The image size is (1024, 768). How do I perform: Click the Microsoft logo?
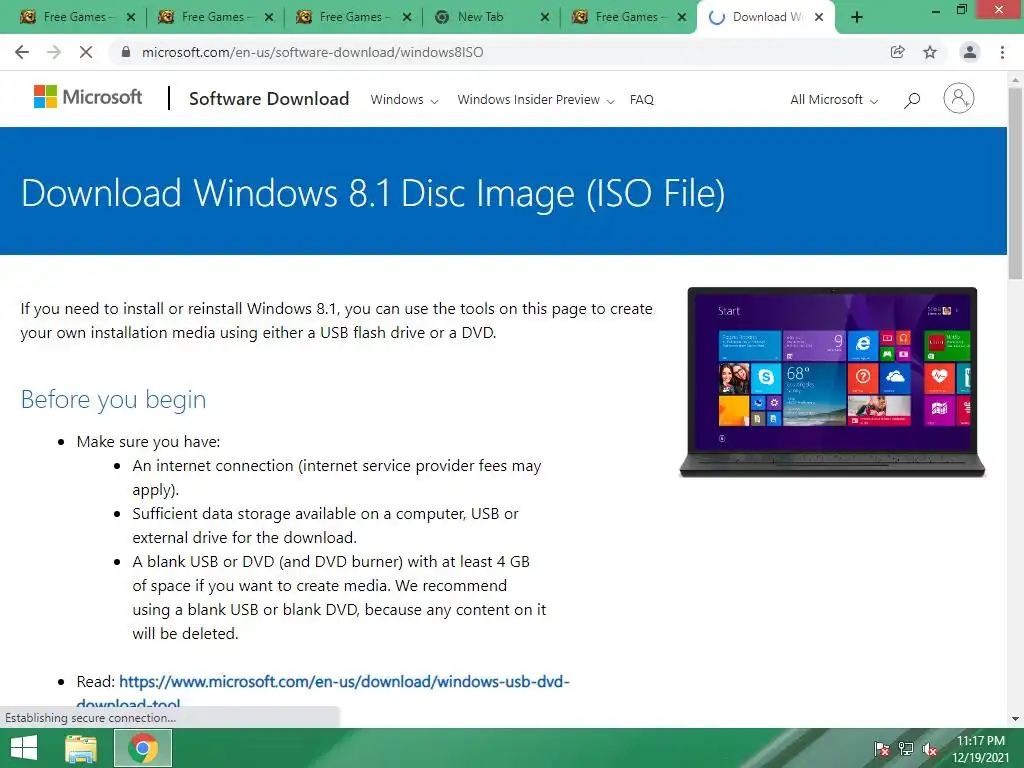point(88,97)
